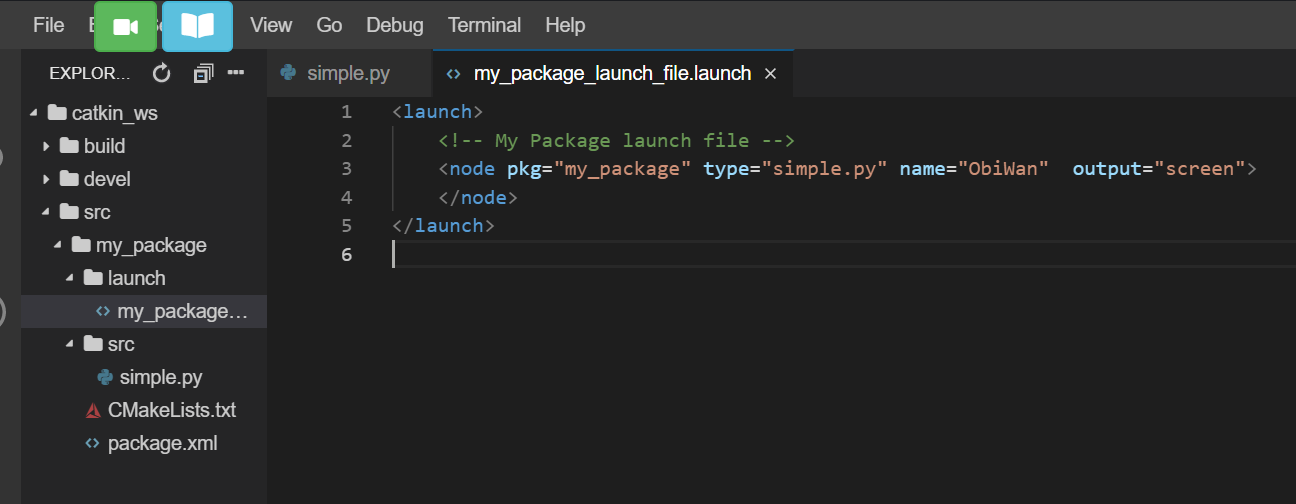The width and height of the screenshot is (1296, 504).
Task: Click the closing </launch> tag
Action: (443, 226)
